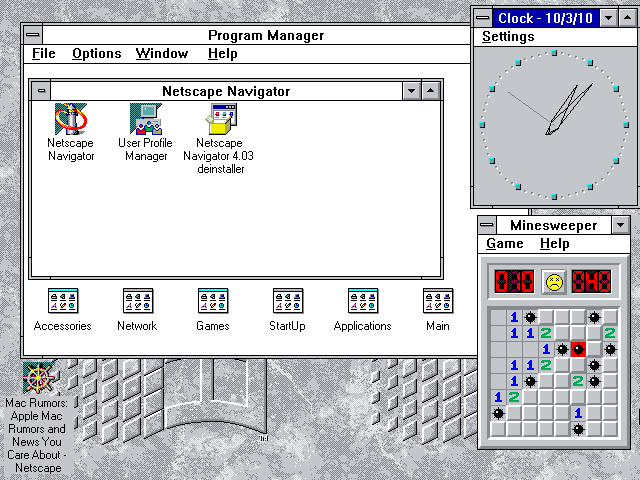Open the Accessories program group icon
The height and width of the screenshot is (480, 640).
click(x=62, y=301)
